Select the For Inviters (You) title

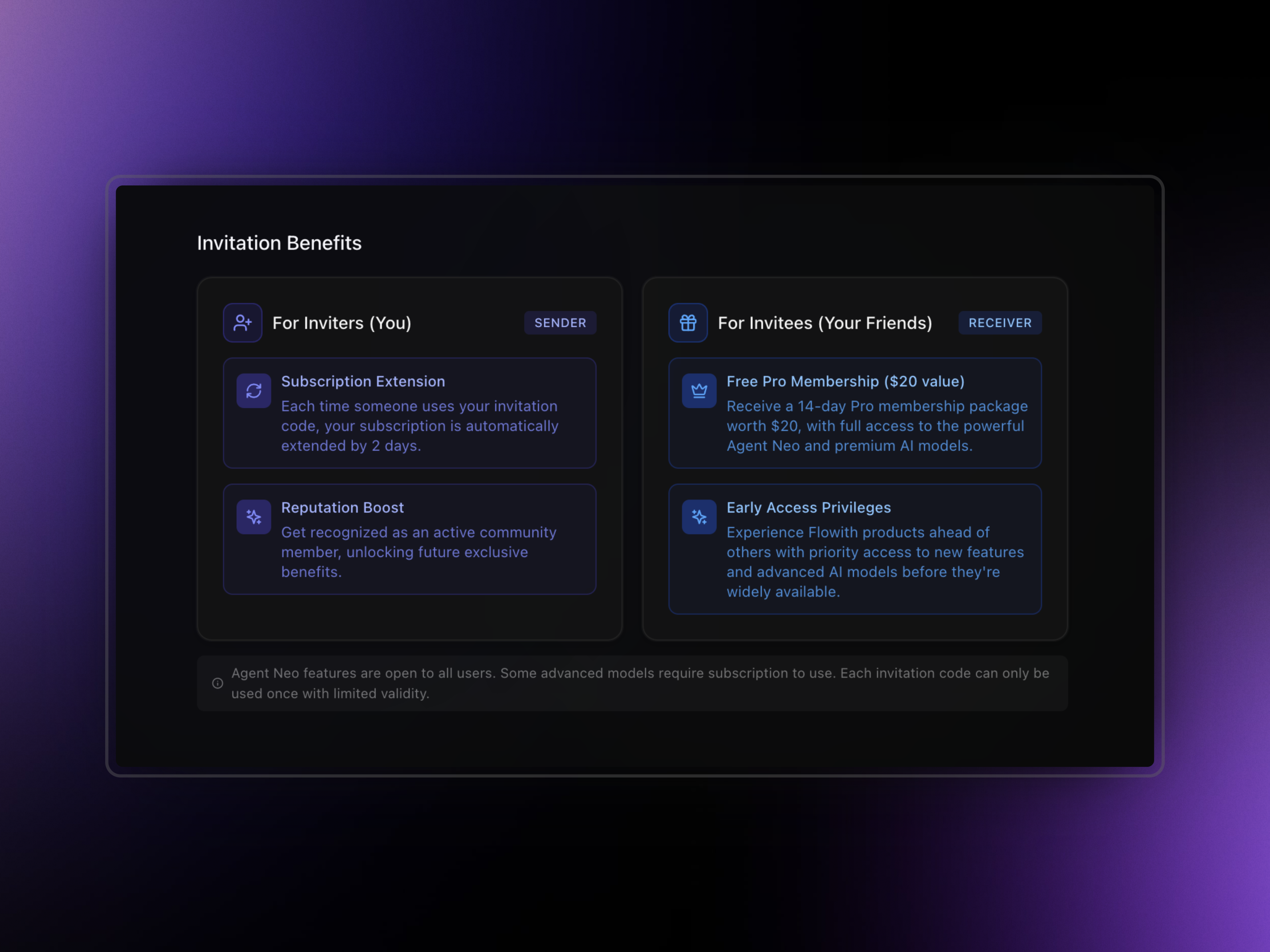342,323
